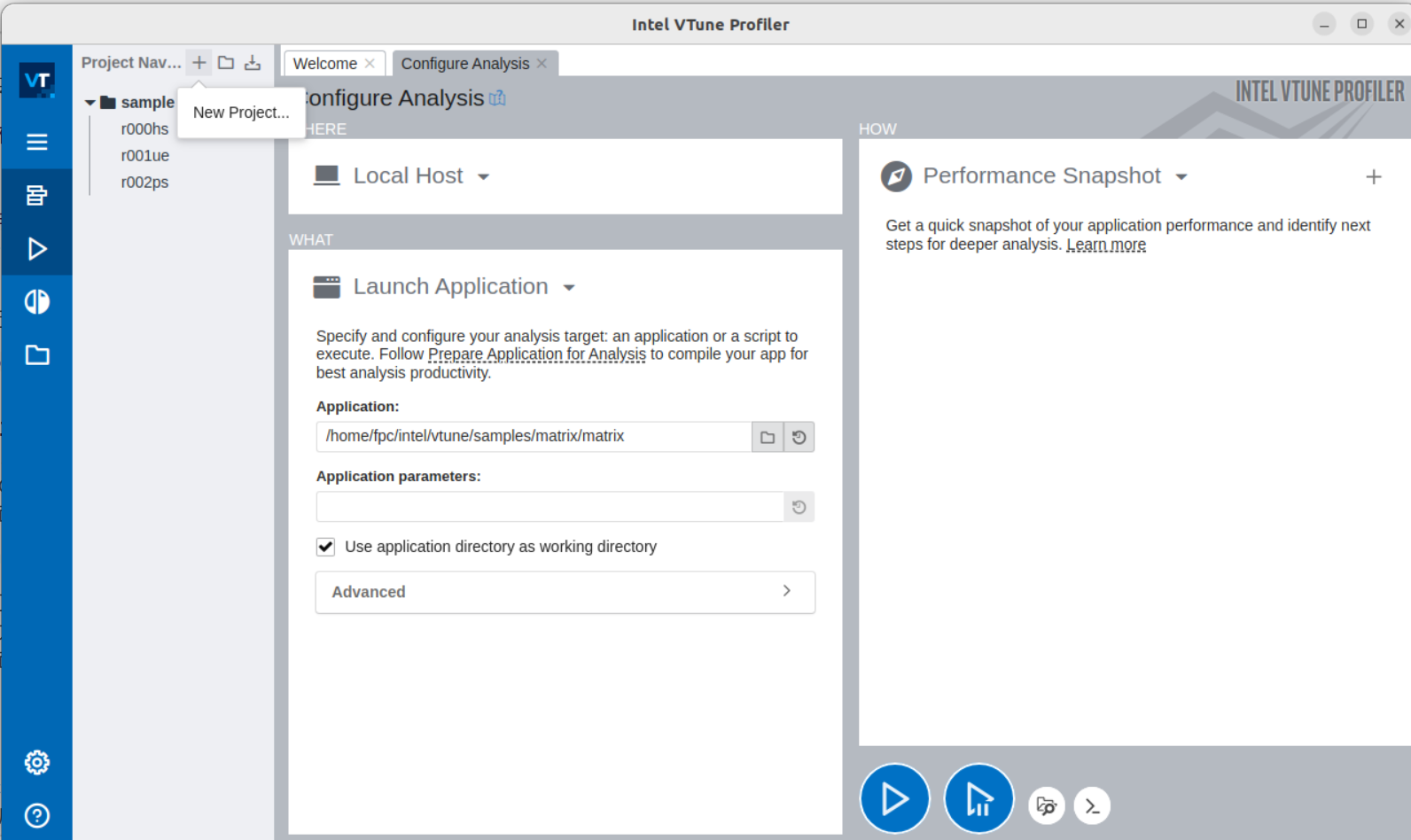This screenshot has height=840, width=1411.
Task: Click the help icon beside Configure Analysis title
Action: point(498,98)
